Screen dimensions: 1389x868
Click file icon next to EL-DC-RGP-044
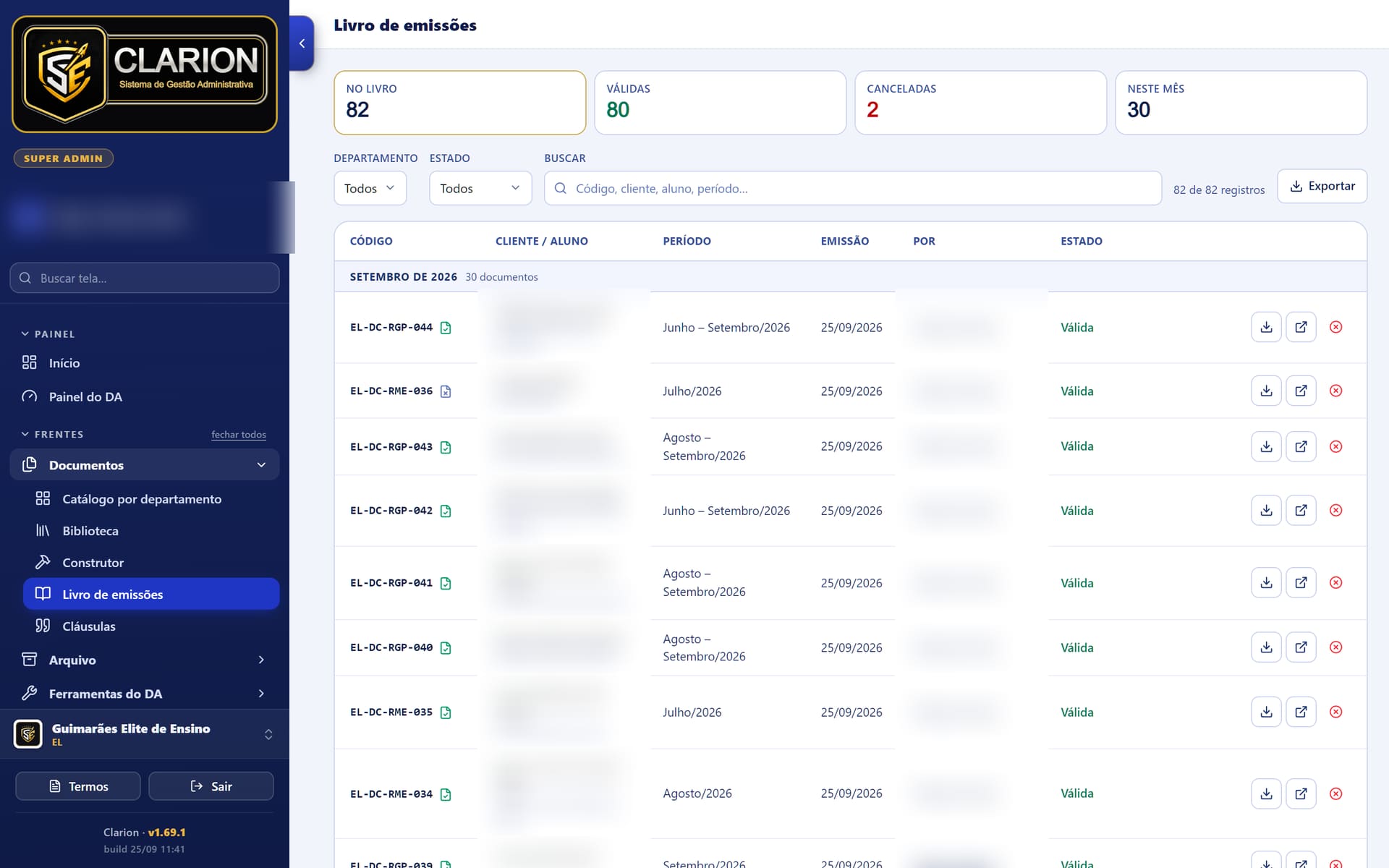pyautogui.click(x=446, y=328)
